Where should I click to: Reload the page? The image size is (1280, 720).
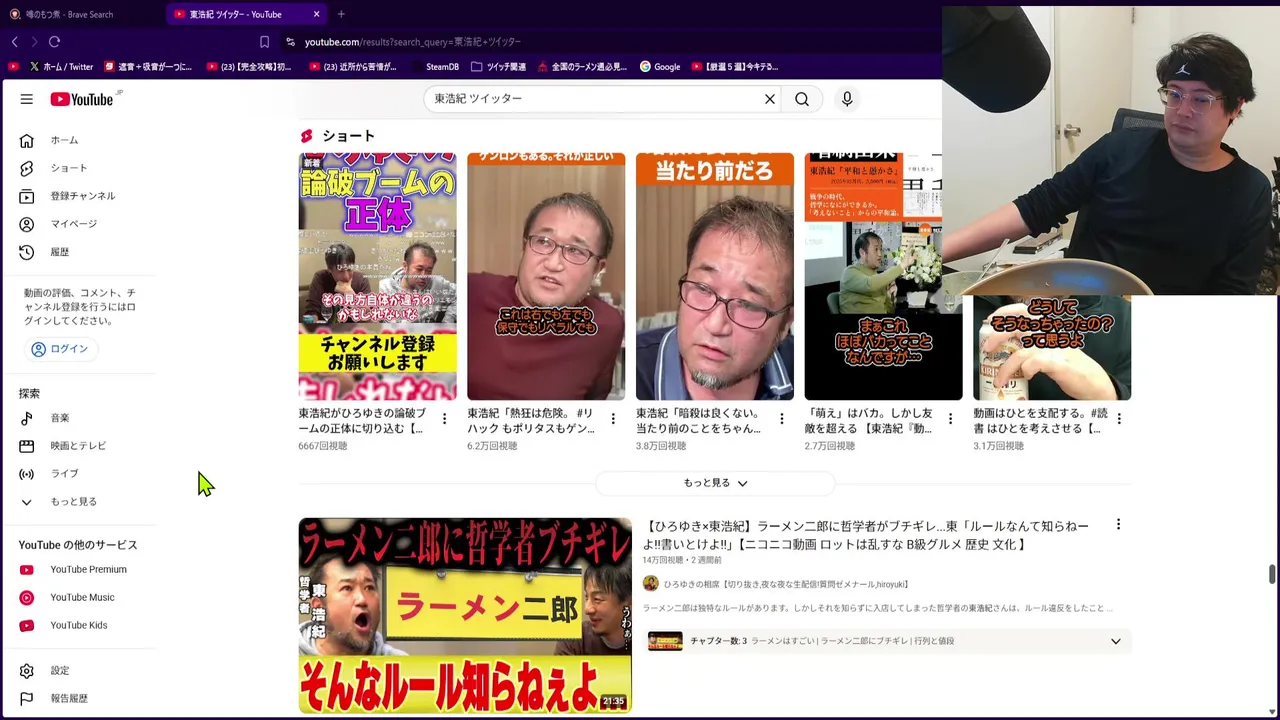pyautogui.click(x=54, y=42)
